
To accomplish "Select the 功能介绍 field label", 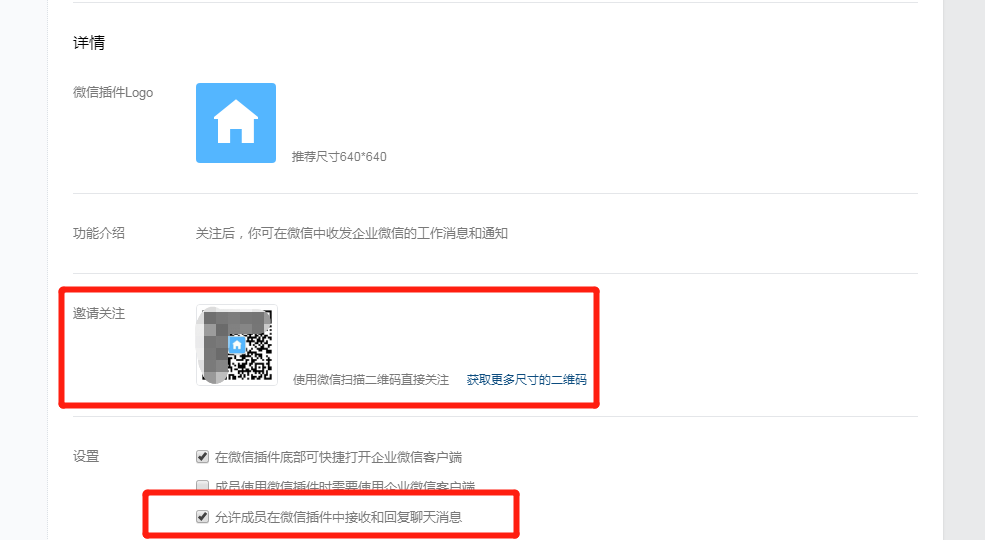I will [x=99, y=234].
